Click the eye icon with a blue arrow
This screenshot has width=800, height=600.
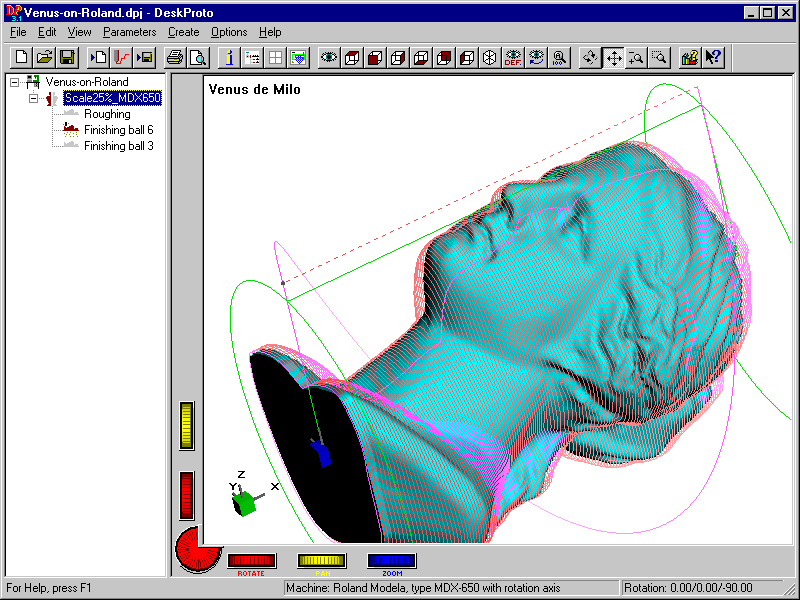coord(536,57)
